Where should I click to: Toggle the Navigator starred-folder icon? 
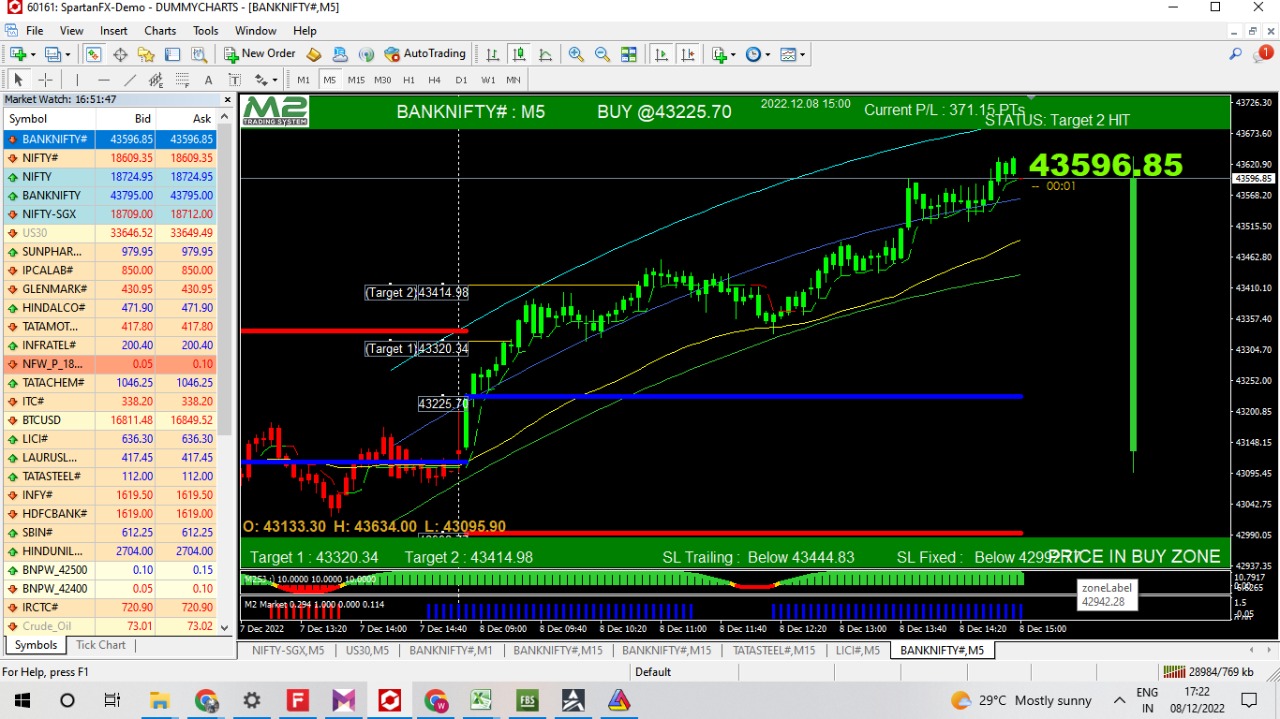146,54
